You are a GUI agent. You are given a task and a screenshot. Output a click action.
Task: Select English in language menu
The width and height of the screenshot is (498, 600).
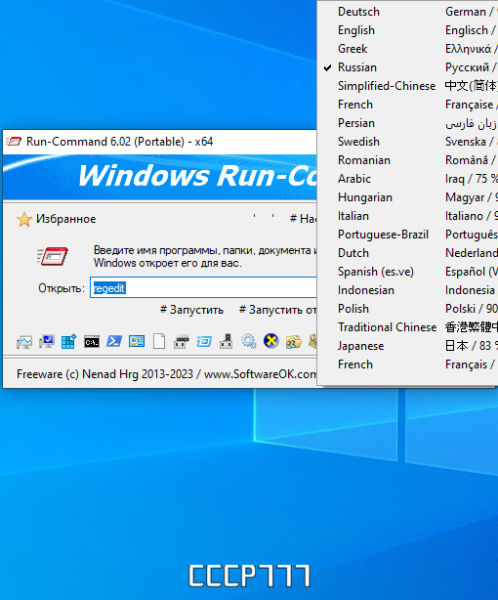[x=407, y=30]
